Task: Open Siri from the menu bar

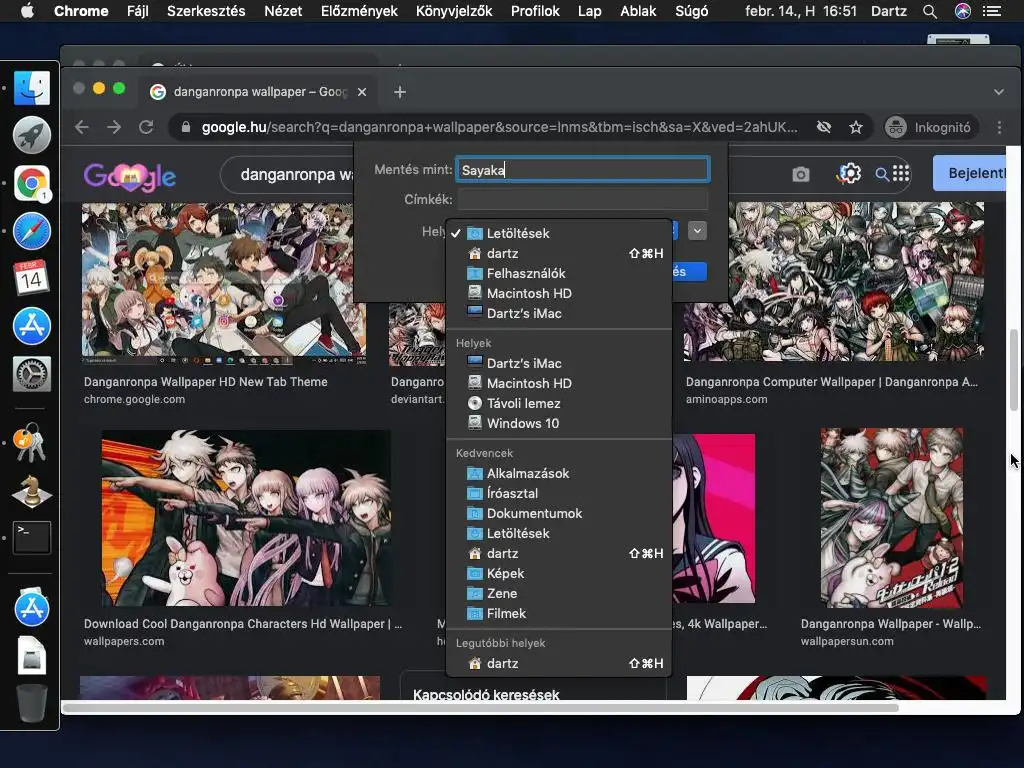Action: [x=963, y=11]
